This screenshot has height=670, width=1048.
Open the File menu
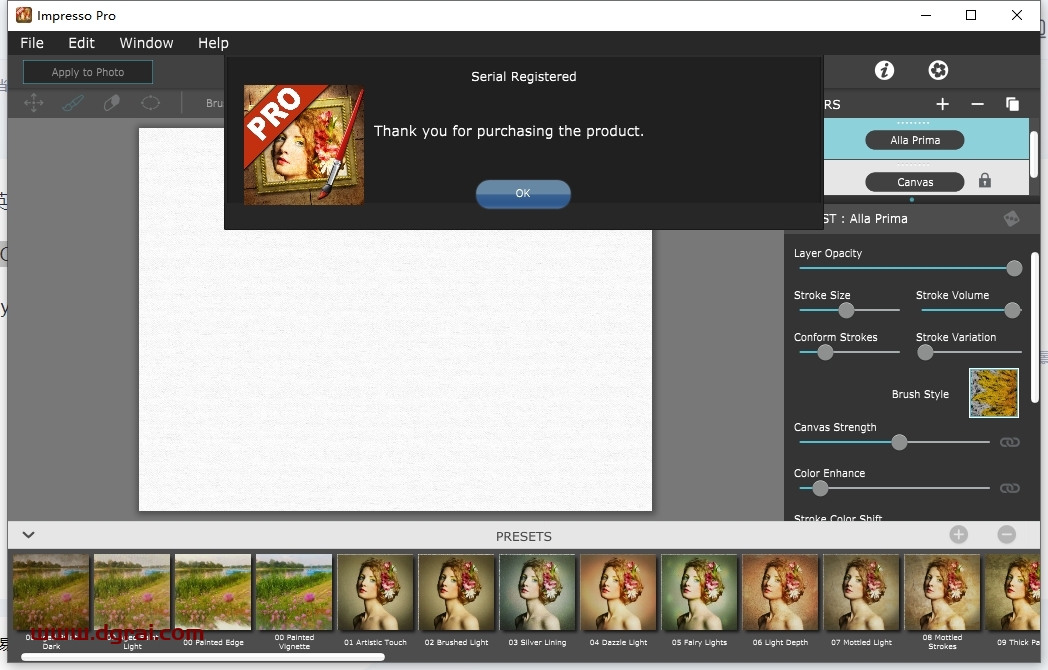point(32,43)
